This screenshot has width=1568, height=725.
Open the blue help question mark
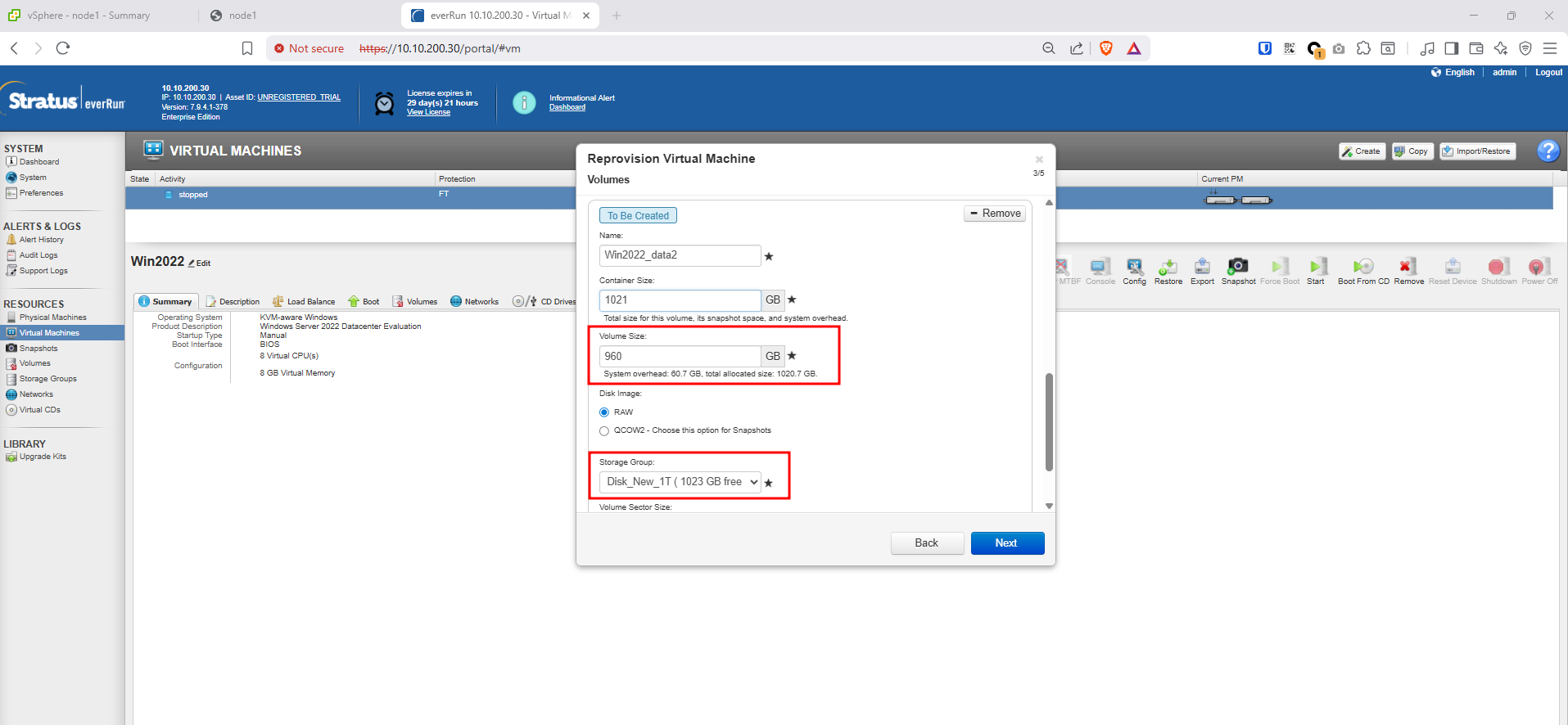(x=1548, y=151)
